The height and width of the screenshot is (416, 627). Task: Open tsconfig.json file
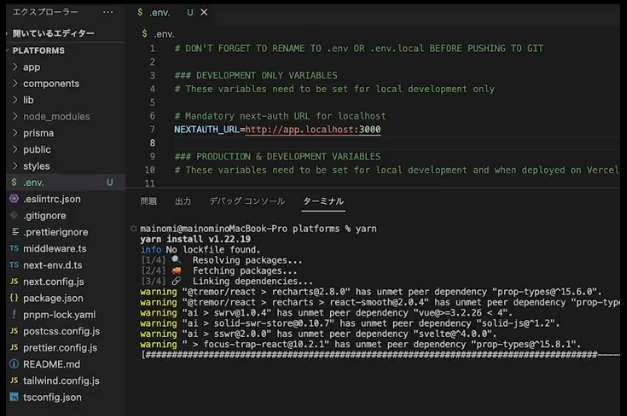coord(52,397)
